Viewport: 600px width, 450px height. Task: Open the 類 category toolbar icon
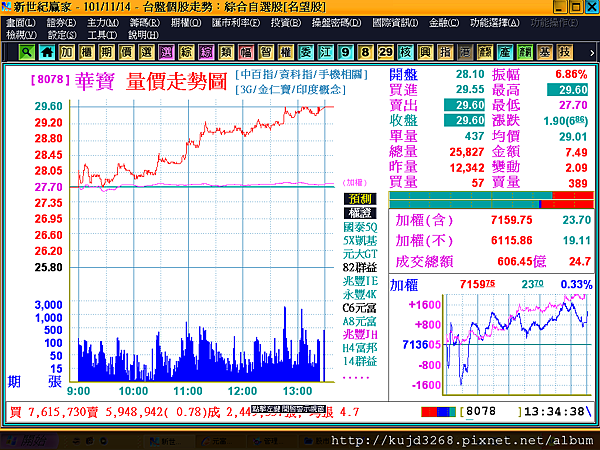click(226, 52)
